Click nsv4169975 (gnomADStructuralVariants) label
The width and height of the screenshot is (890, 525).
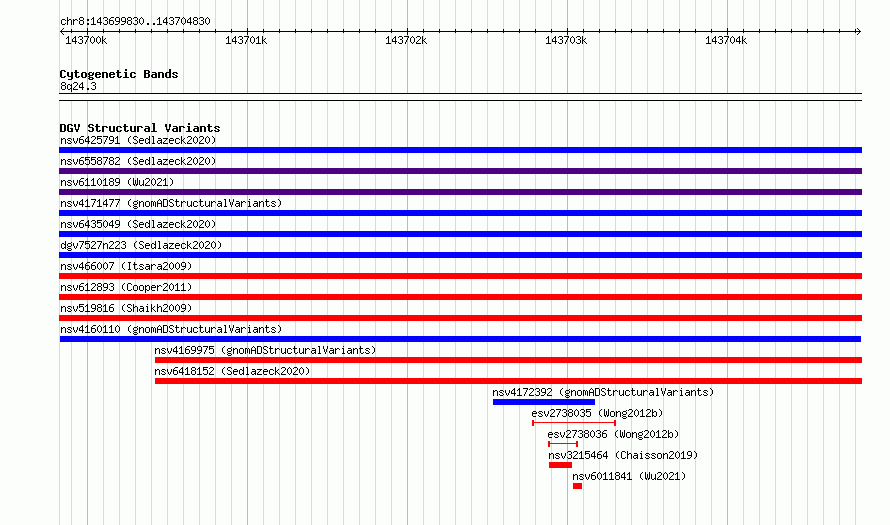[265, 350]
